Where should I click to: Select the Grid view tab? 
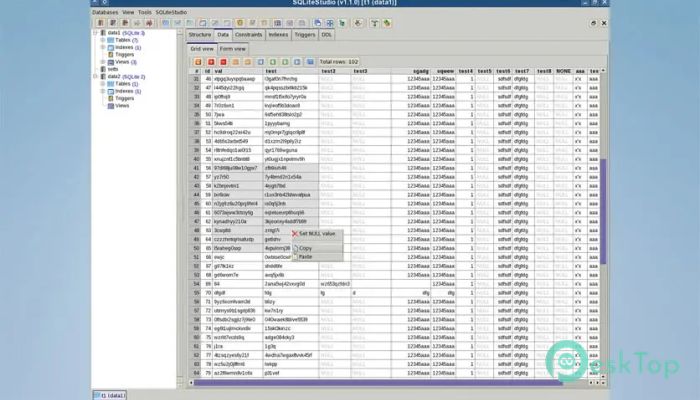(x=202, y=49)
